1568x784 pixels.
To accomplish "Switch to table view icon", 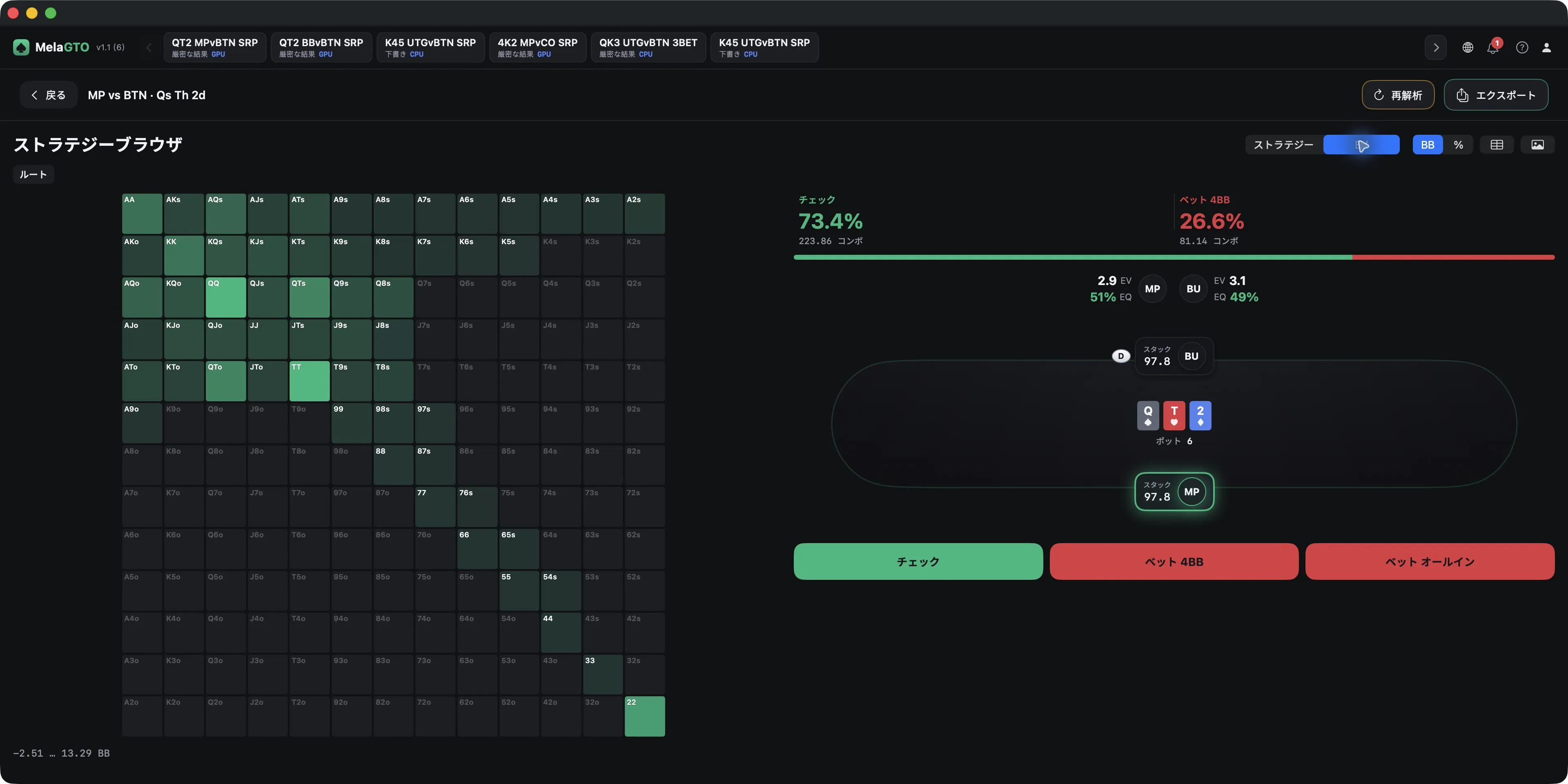I will [x=1497, y=145].
